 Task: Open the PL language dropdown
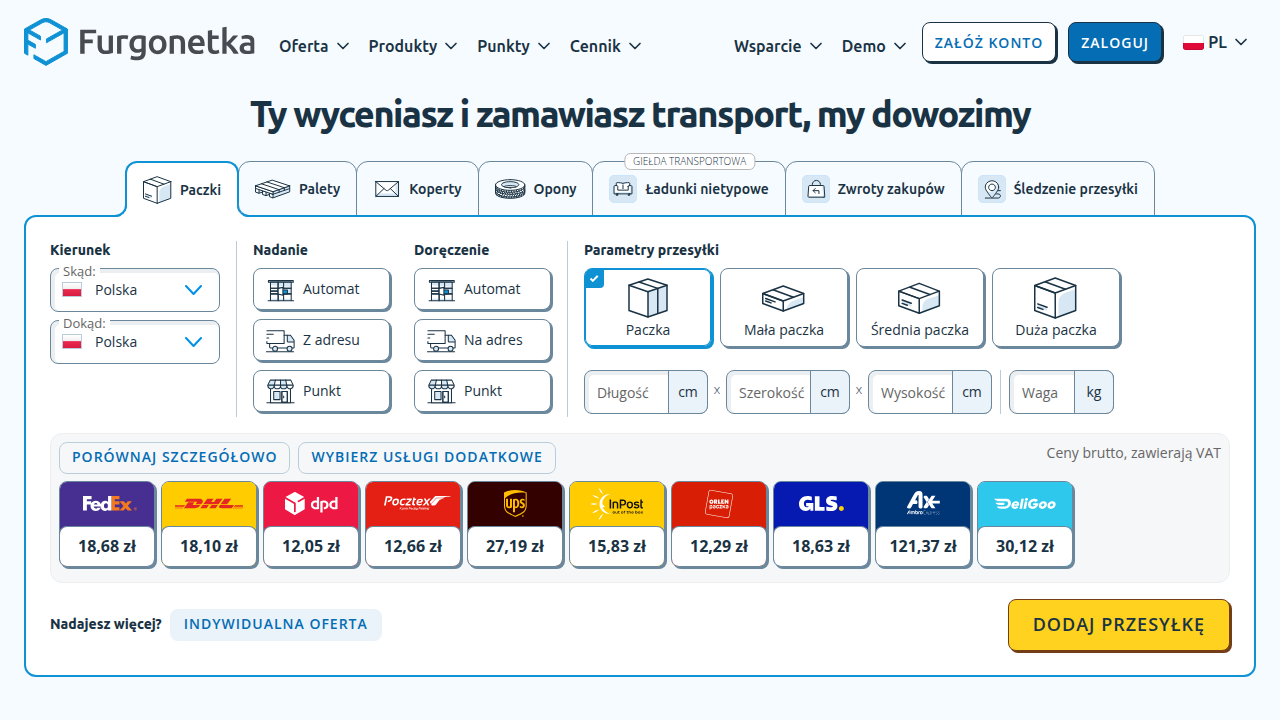point(1215,42)
